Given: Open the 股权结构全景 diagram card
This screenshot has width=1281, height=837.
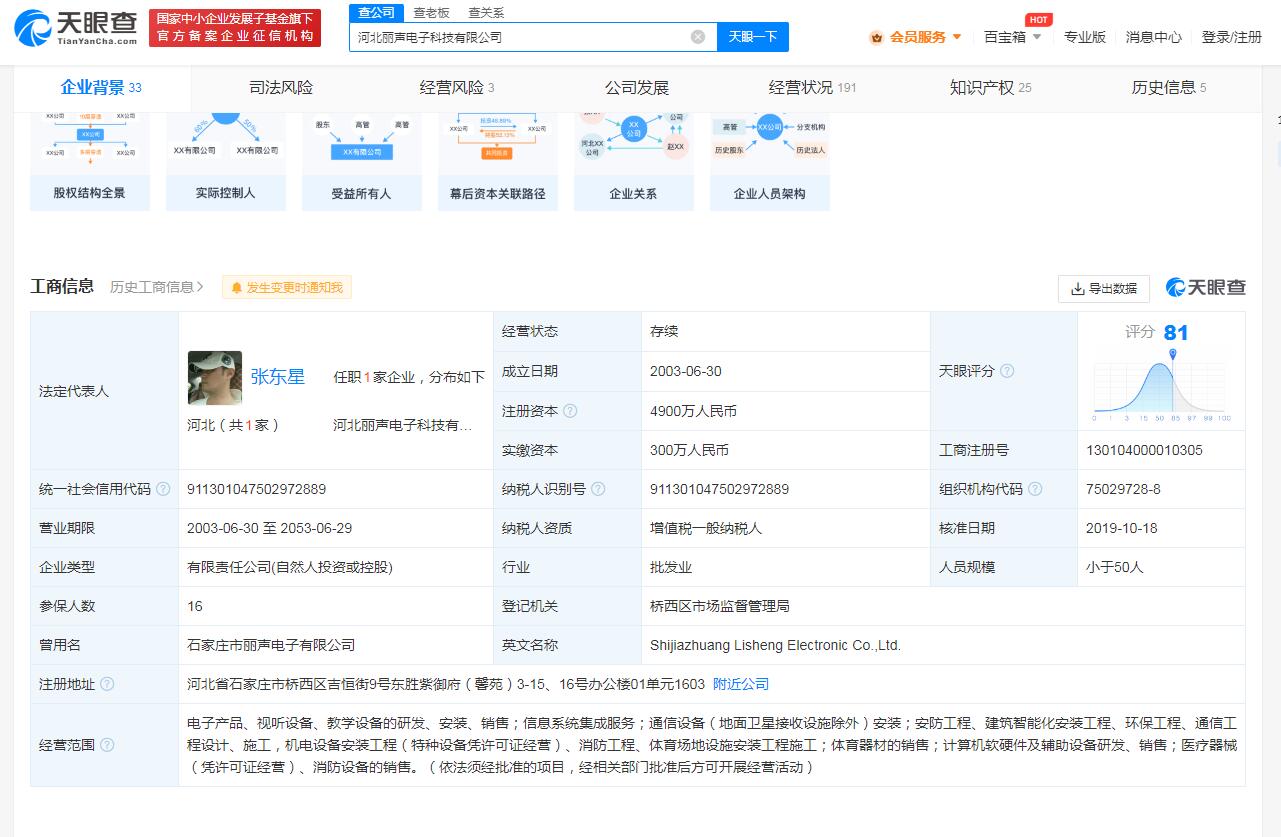Looking at the screenshot, I should click(90, 161).
